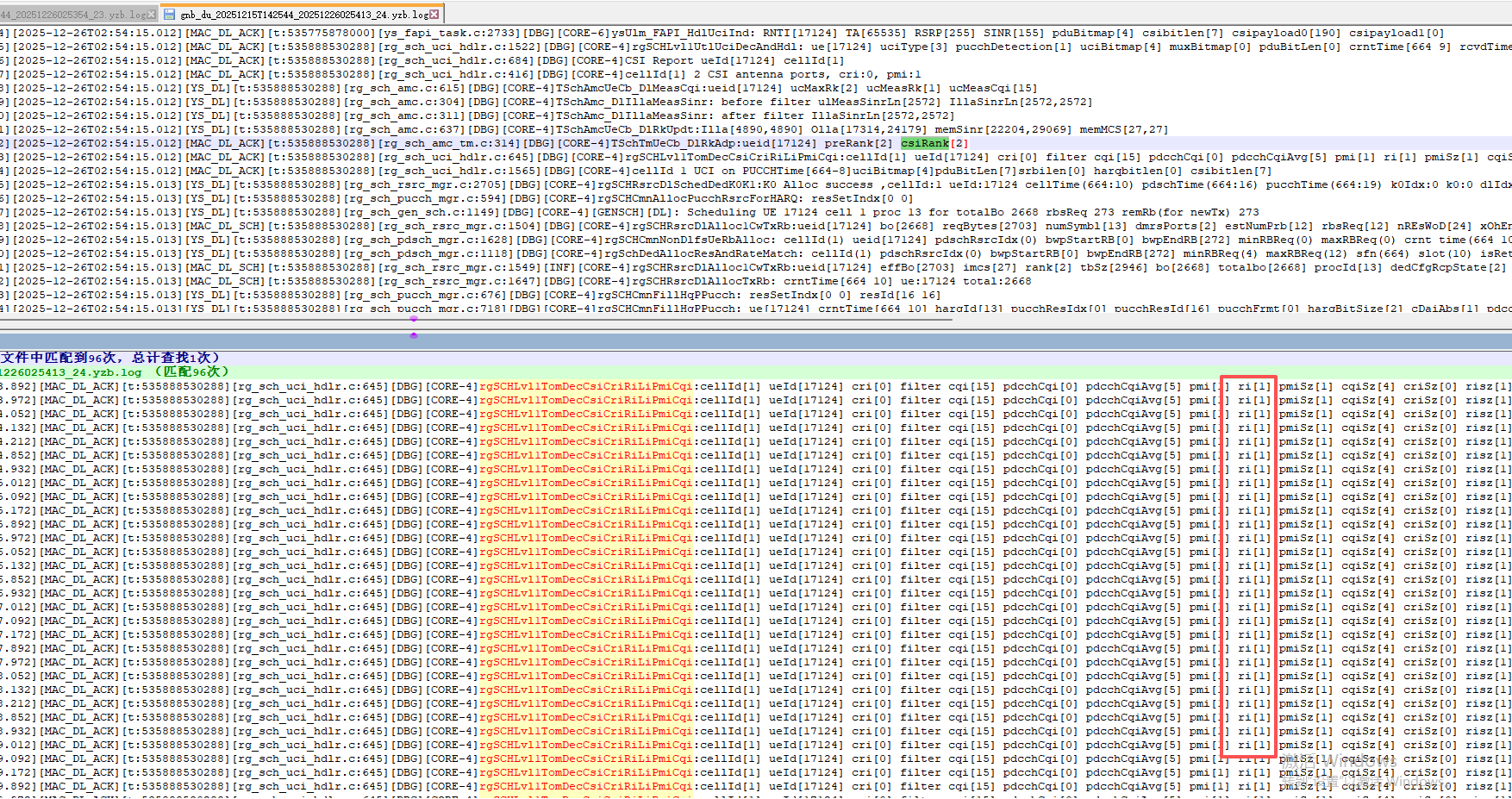This screenshot has height=799, width=1512.
Task: Click the upper purple splitter marker
Action: click(x=414, y=319)
